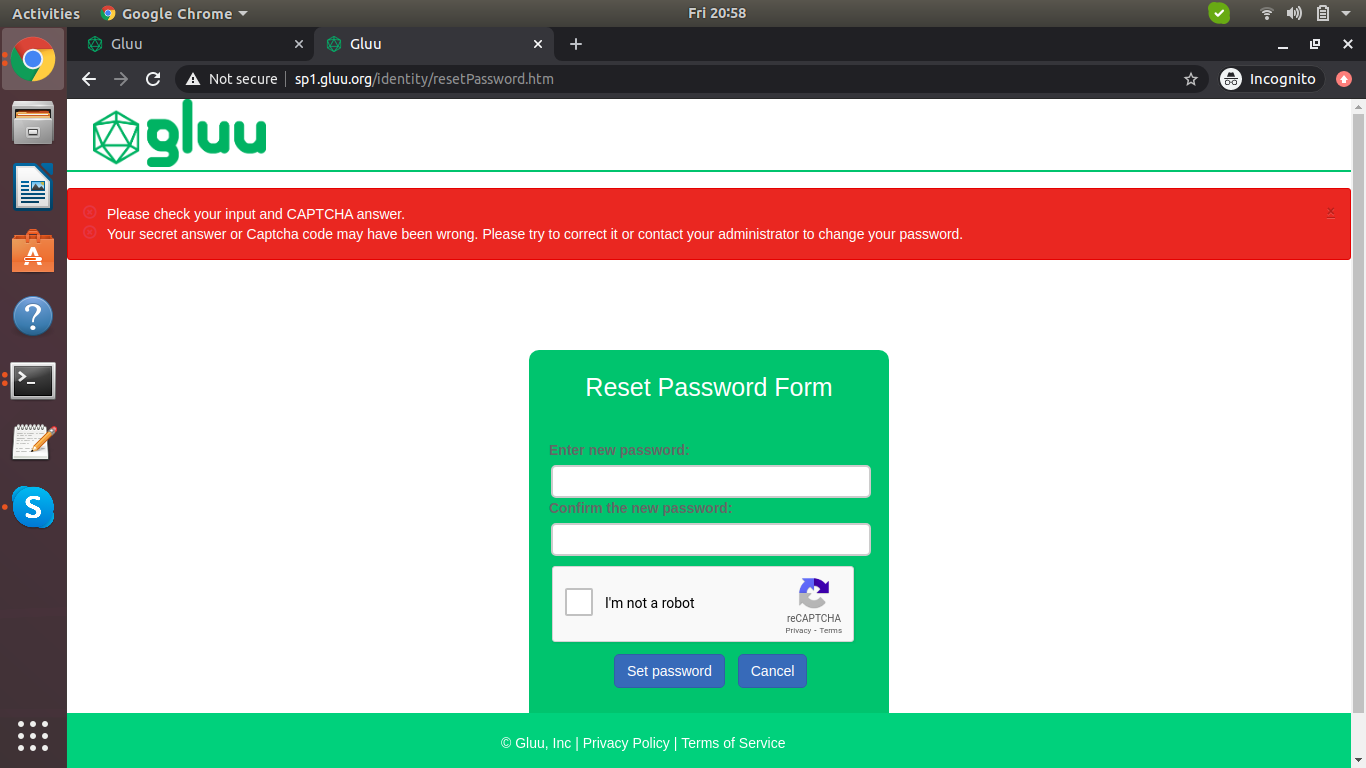The width and height of the screenshot is (1366, 768).
Task: Open the Terms of Service footer link
Action: coord(733,743)
